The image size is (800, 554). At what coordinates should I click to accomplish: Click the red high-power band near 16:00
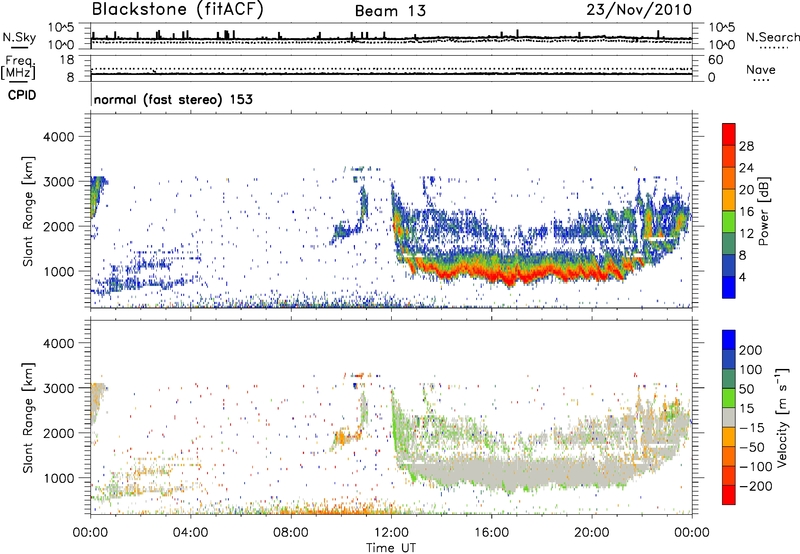[x=492, y=275]
